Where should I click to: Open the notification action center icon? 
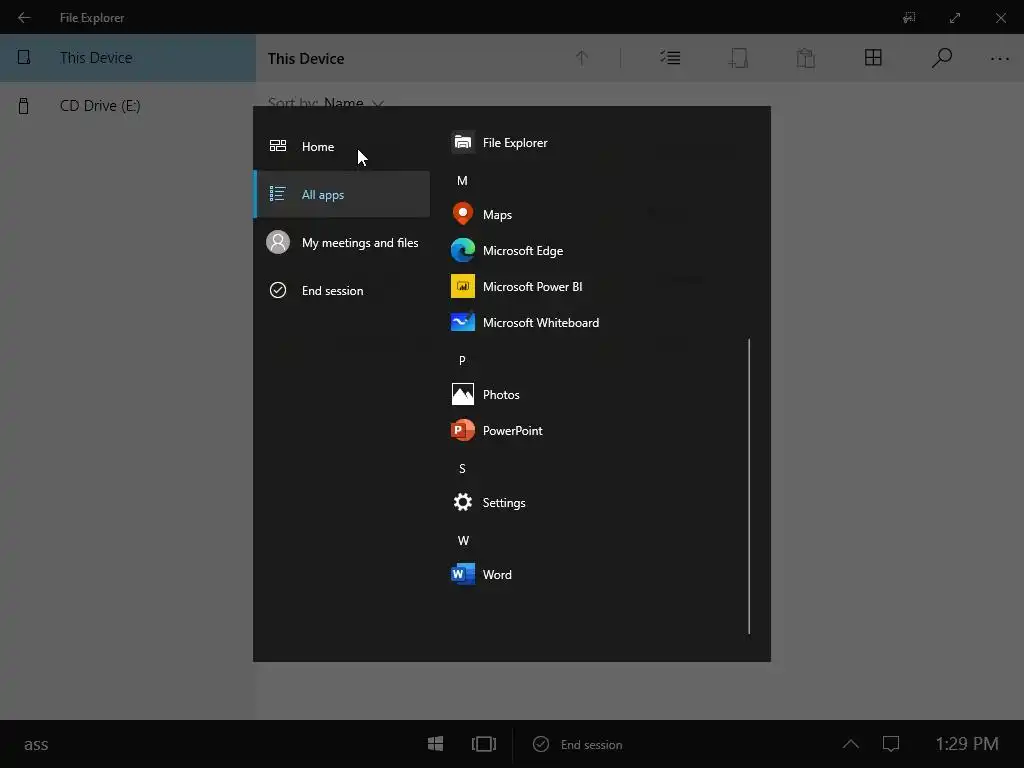pyautogui.click(x=891, y=744)
